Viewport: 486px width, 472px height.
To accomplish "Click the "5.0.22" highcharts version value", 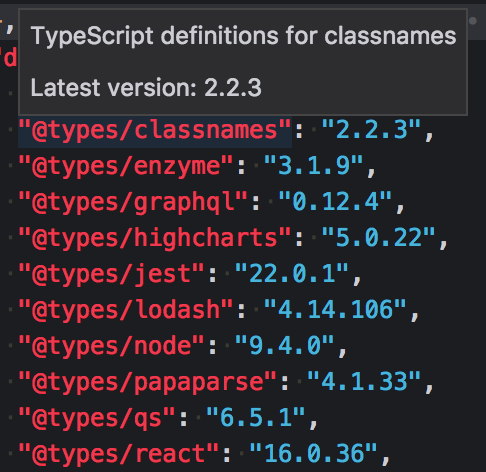I will [x=378, y=238].
